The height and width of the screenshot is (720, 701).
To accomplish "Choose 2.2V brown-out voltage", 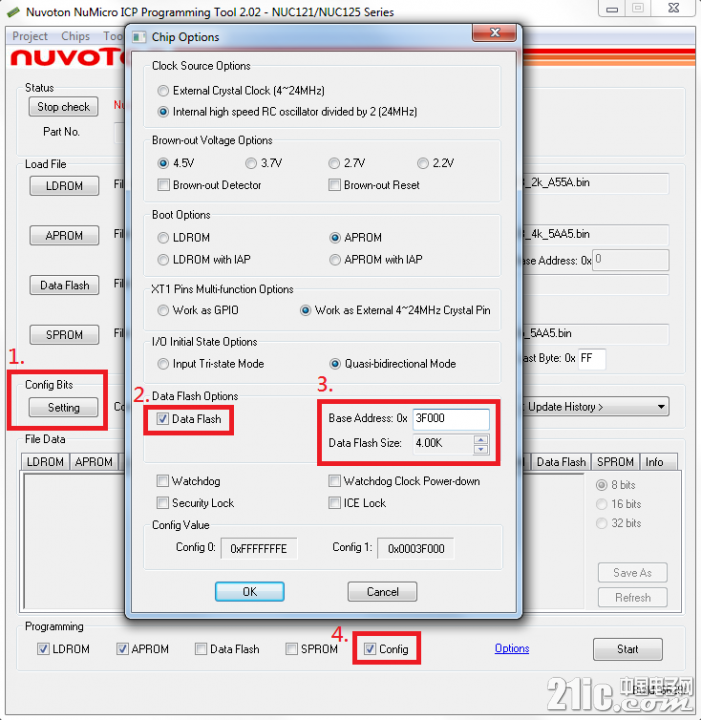I will point(423,163).
